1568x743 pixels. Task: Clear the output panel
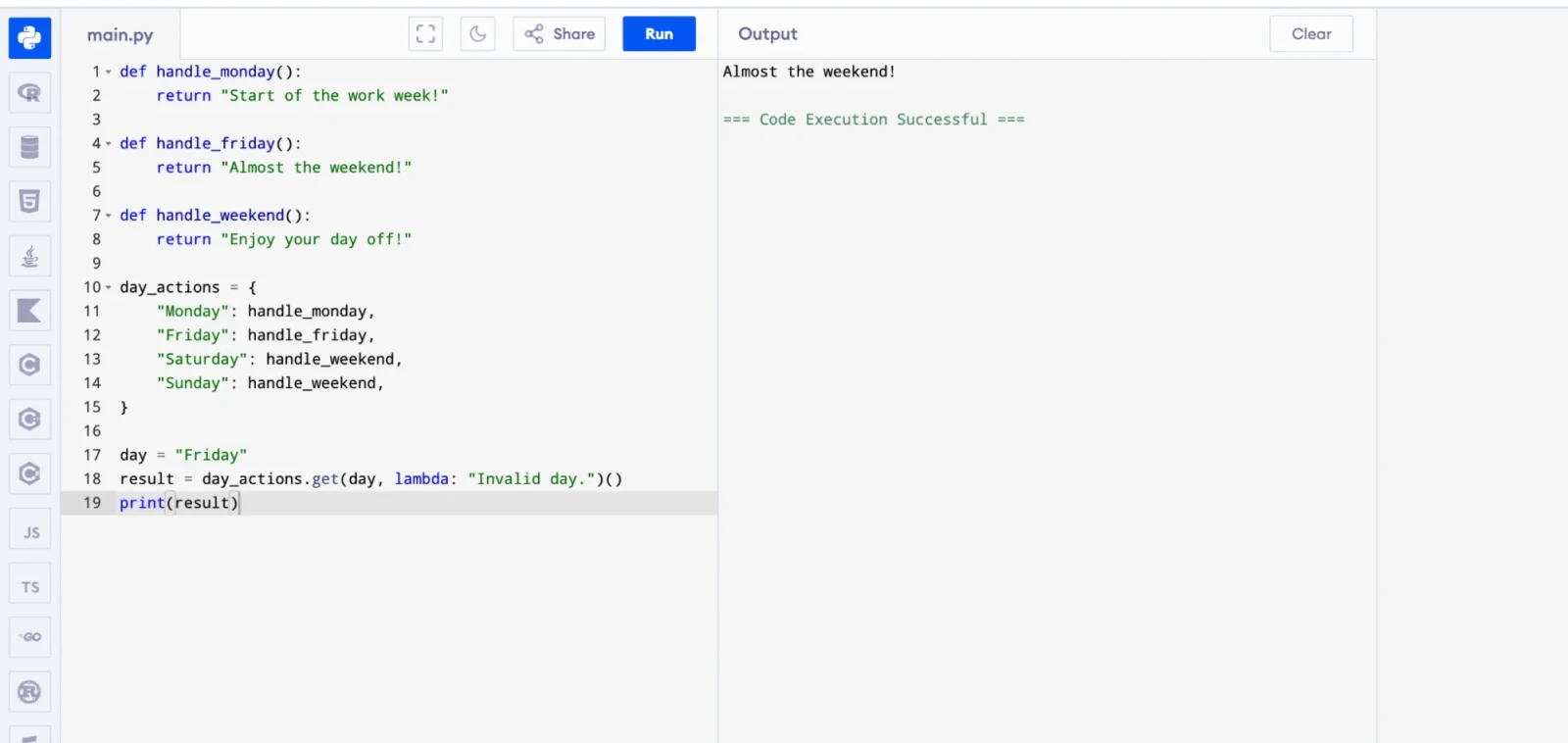pos(1311,33)
